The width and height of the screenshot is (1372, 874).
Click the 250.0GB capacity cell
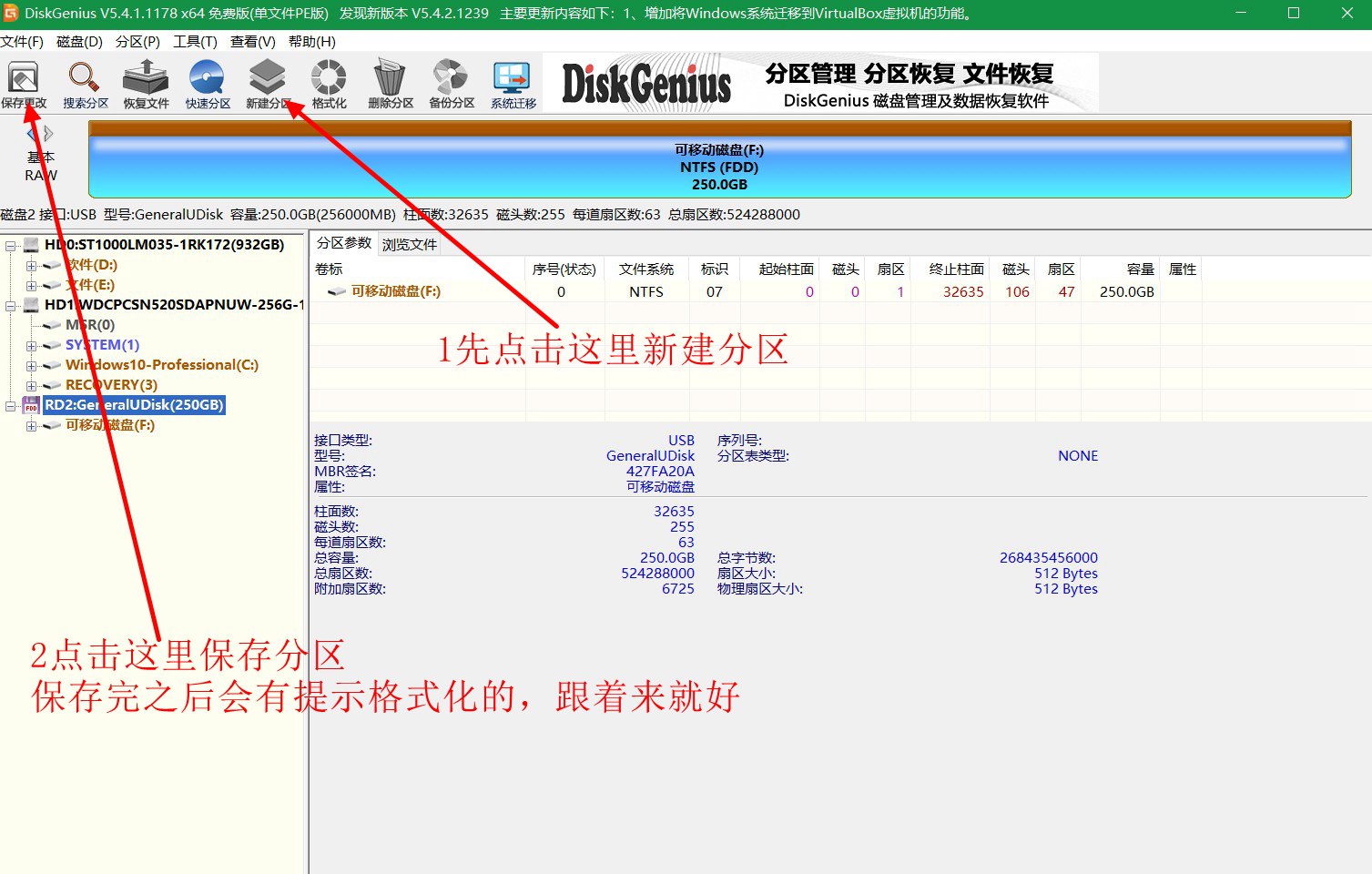[1126, 292]
